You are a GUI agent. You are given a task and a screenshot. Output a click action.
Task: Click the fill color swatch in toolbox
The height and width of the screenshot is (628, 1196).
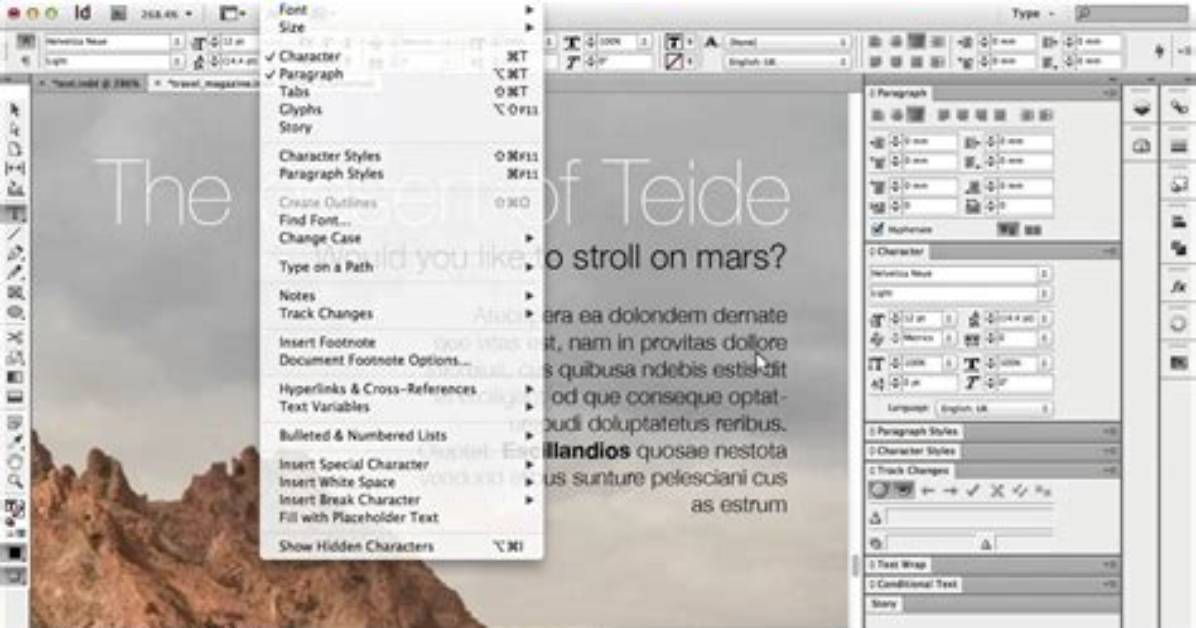pyautogui.click(x=13, y=506)
